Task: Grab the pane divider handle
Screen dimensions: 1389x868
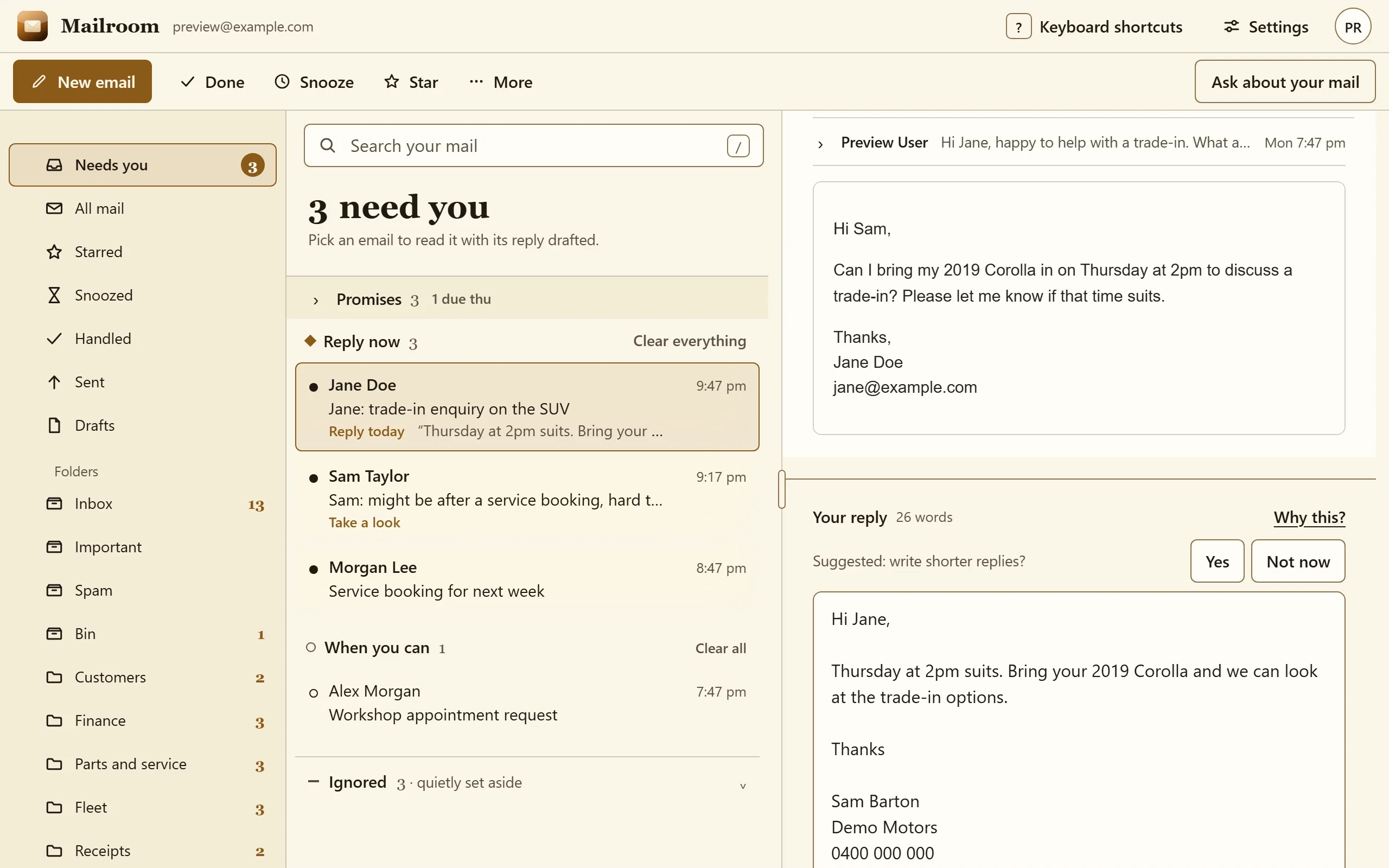Action: 782,489
